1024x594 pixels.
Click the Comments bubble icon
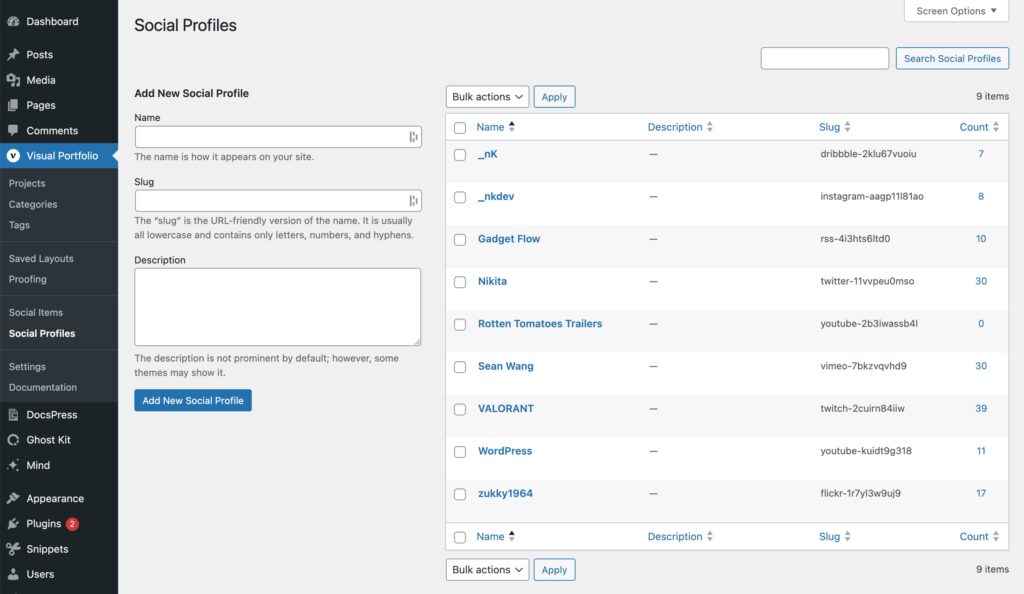13,131
